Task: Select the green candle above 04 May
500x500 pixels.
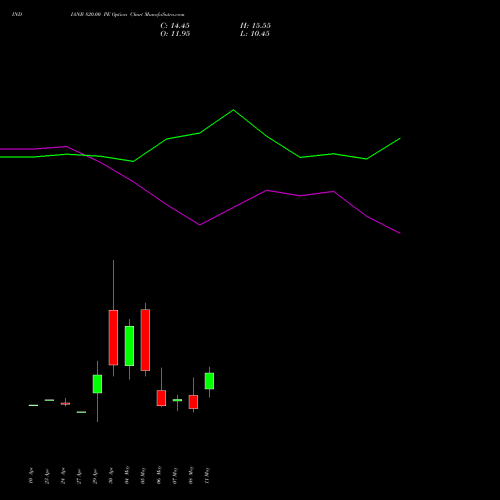Action: click(129, 346)
